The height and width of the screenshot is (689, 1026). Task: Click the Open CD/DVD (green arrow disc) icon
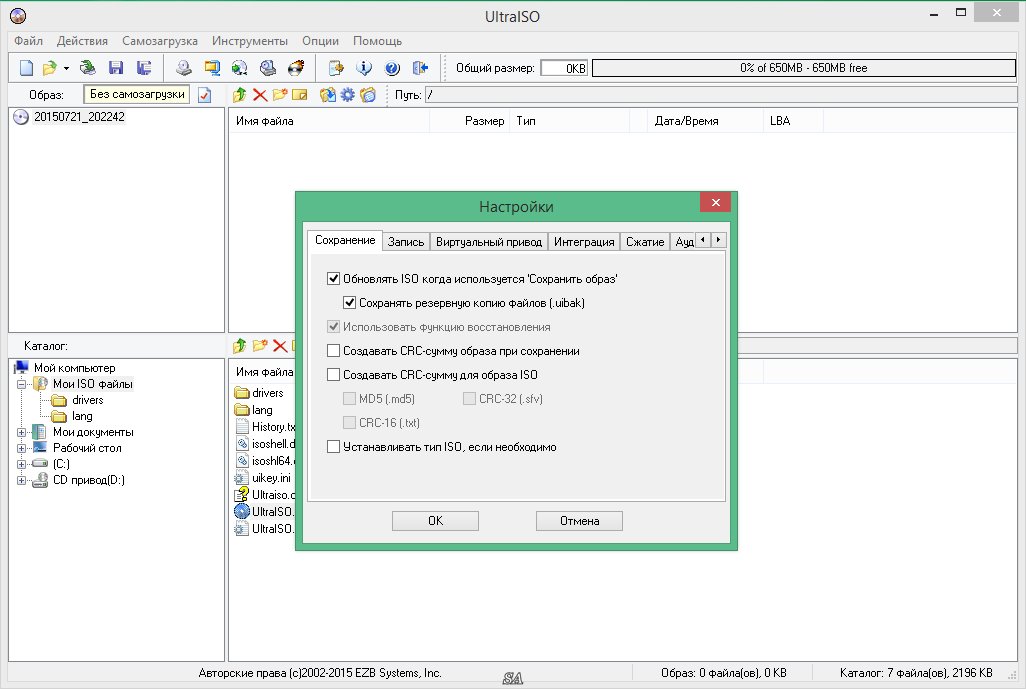pos(88,67)
